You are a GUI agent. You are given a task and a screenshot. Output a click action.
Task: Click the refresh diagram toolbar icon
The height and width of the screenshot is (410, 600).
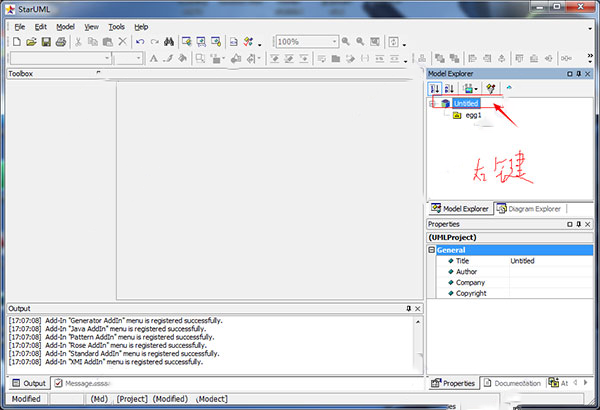point(393,41)
